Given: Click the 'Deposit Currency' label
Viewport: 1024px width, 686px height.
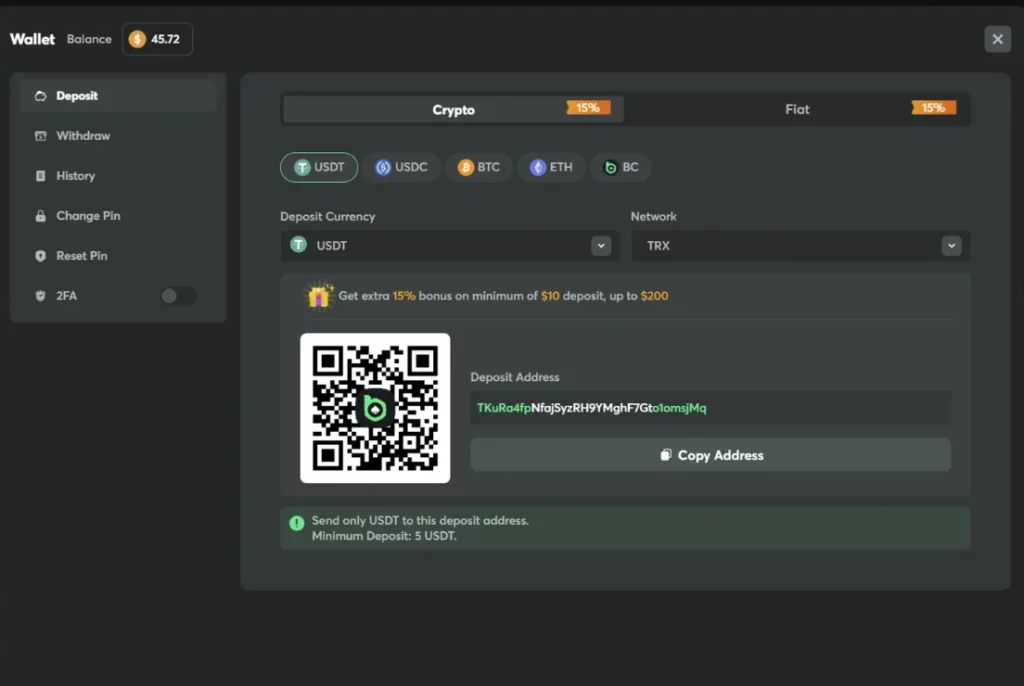Looking at the screenshot, I should click(x=328, y=216).
